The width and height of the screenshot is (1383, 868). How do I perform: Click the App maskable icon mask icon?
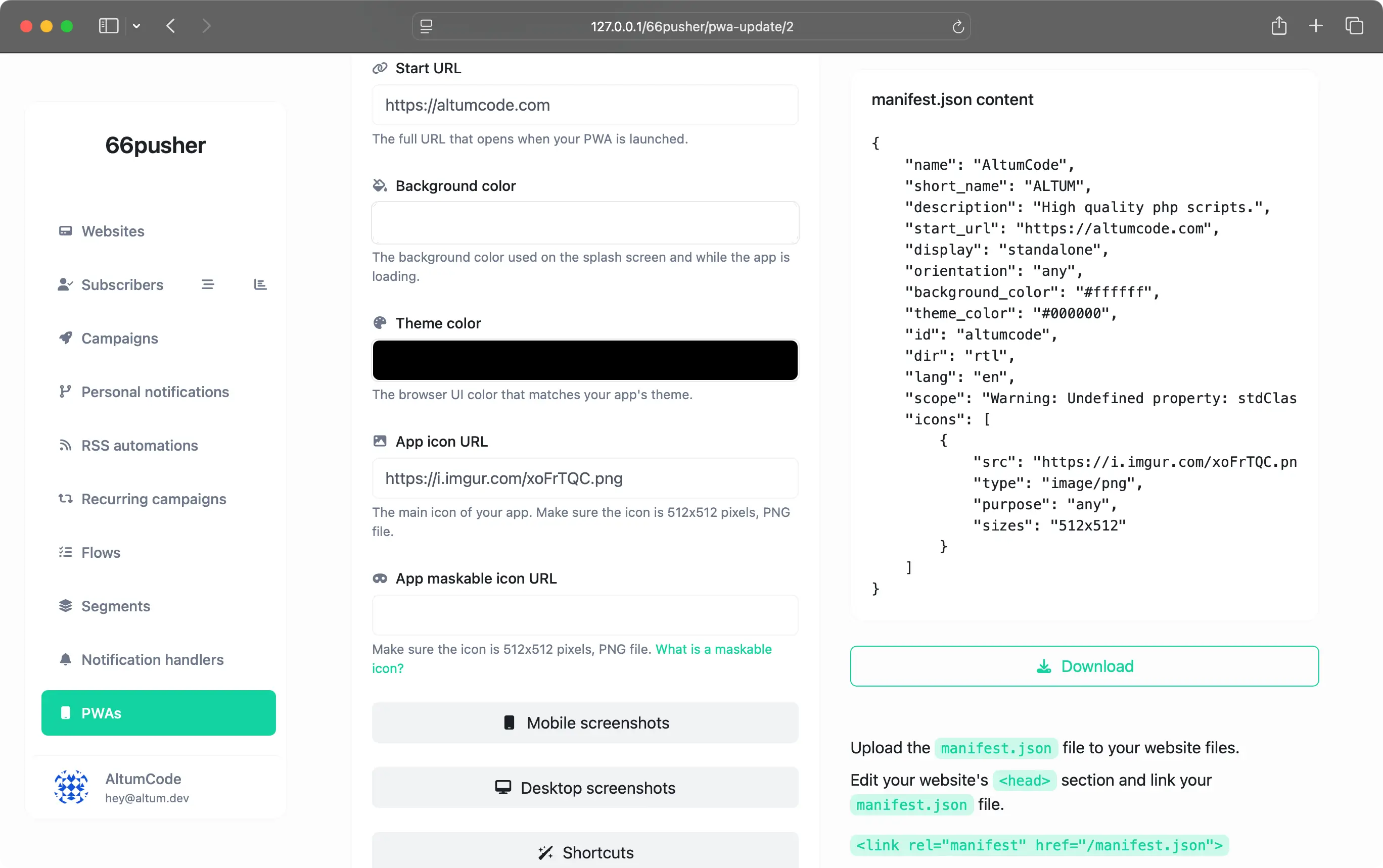(x=380, y=578)
